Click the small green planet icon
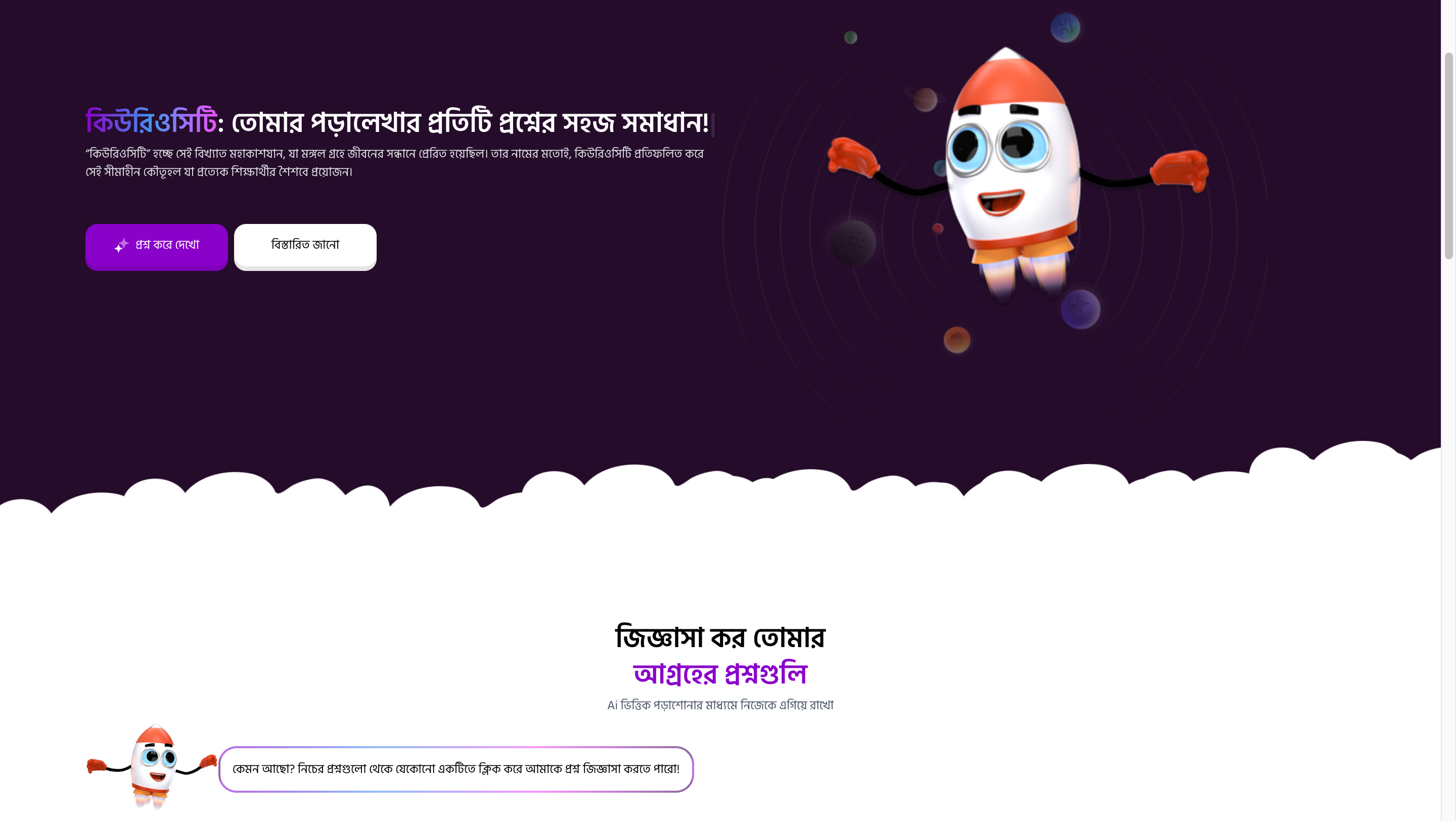 851,37
